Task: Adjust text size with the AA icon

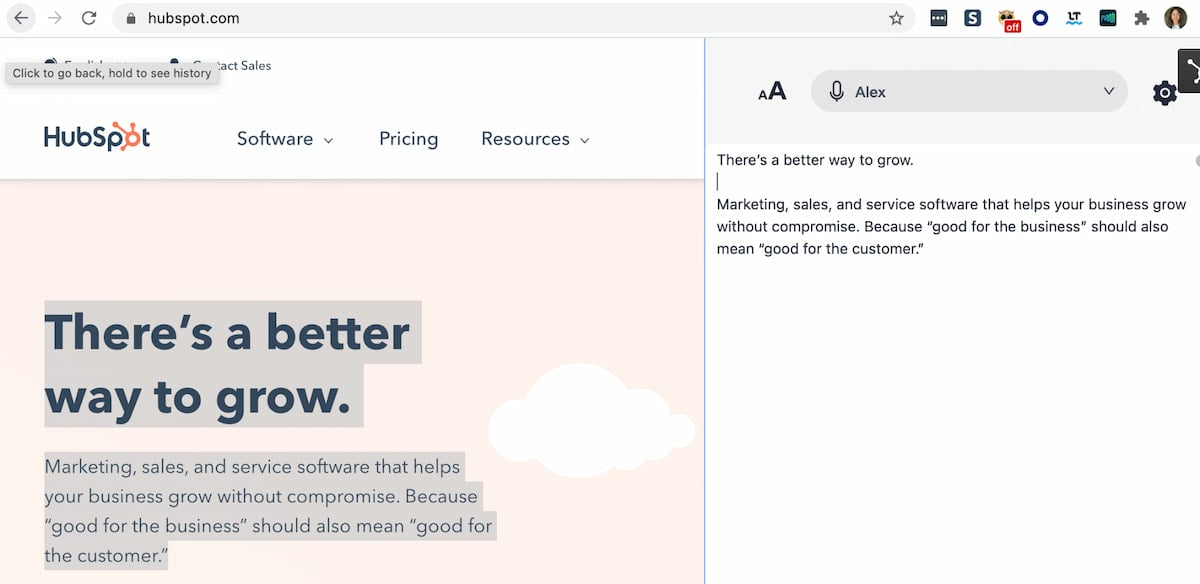Action: pyautogui.click(x=772, y=92)
